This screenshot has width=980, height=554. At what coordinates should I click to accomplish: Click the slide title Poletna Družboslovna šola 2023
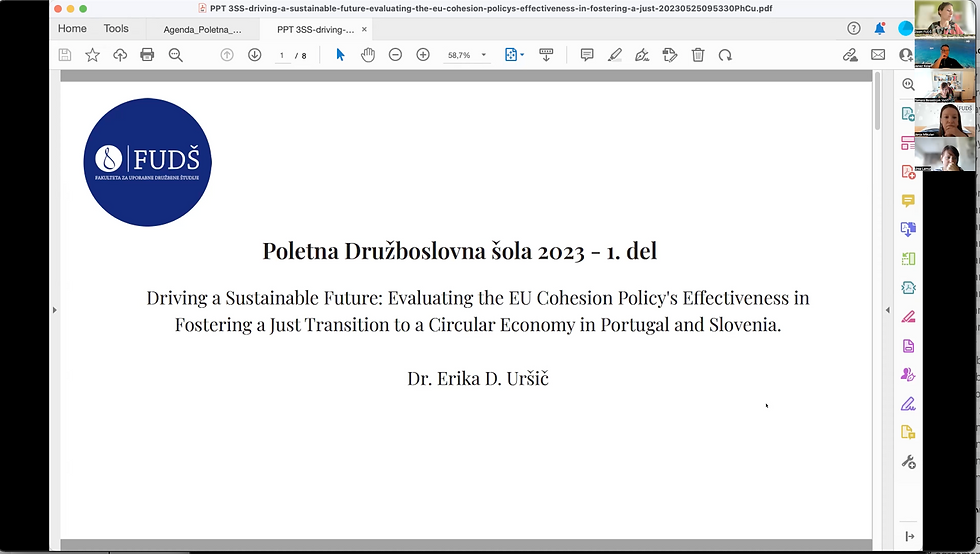click(x=459, y=251)
